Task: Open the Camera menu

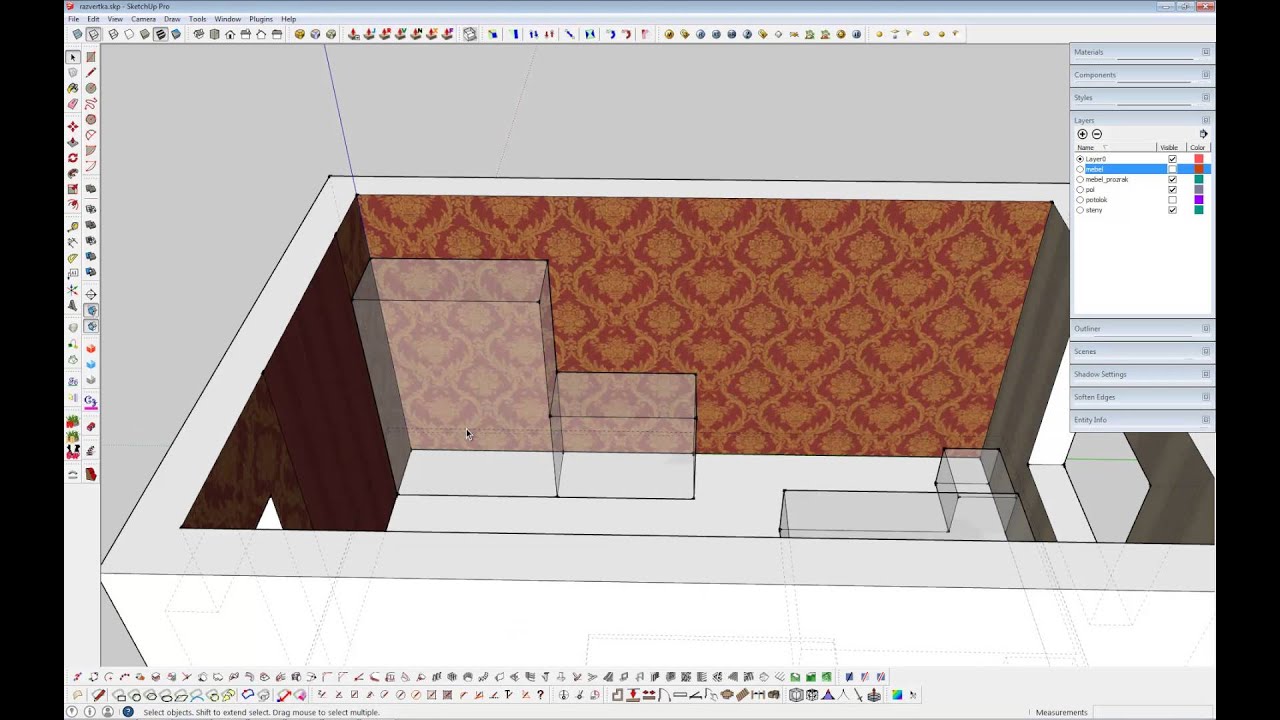Action: click(143, 19)
